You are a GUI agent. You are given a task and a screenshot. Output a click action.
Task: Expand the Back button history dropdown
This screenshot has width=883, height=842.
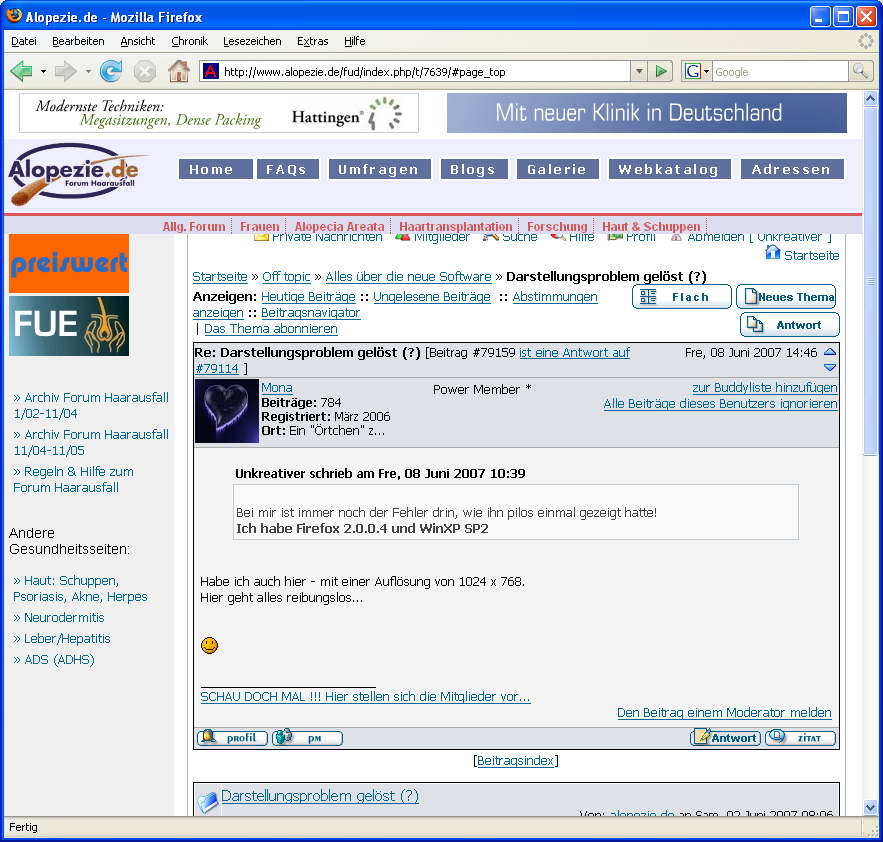pyautogui.click(x=42, y=71)
